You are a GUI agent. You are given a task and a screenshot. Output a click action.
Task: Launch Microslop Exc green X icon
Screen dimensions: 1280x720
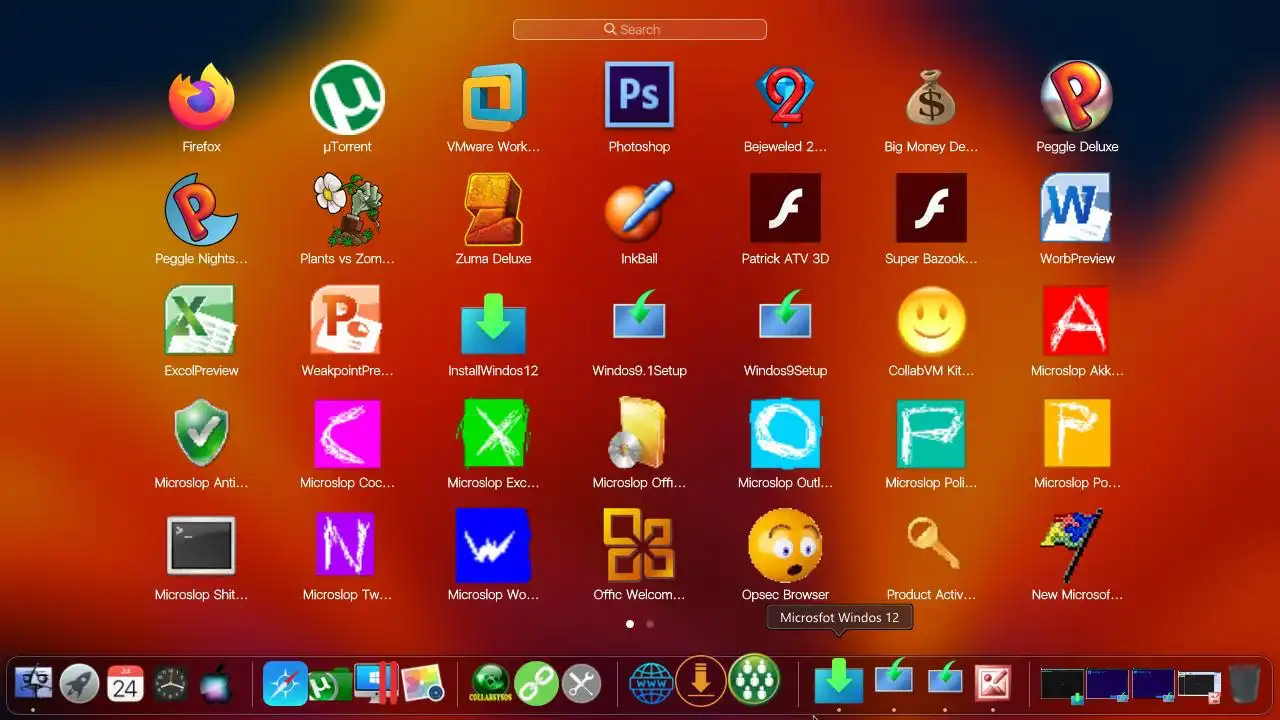coord(493,433)
